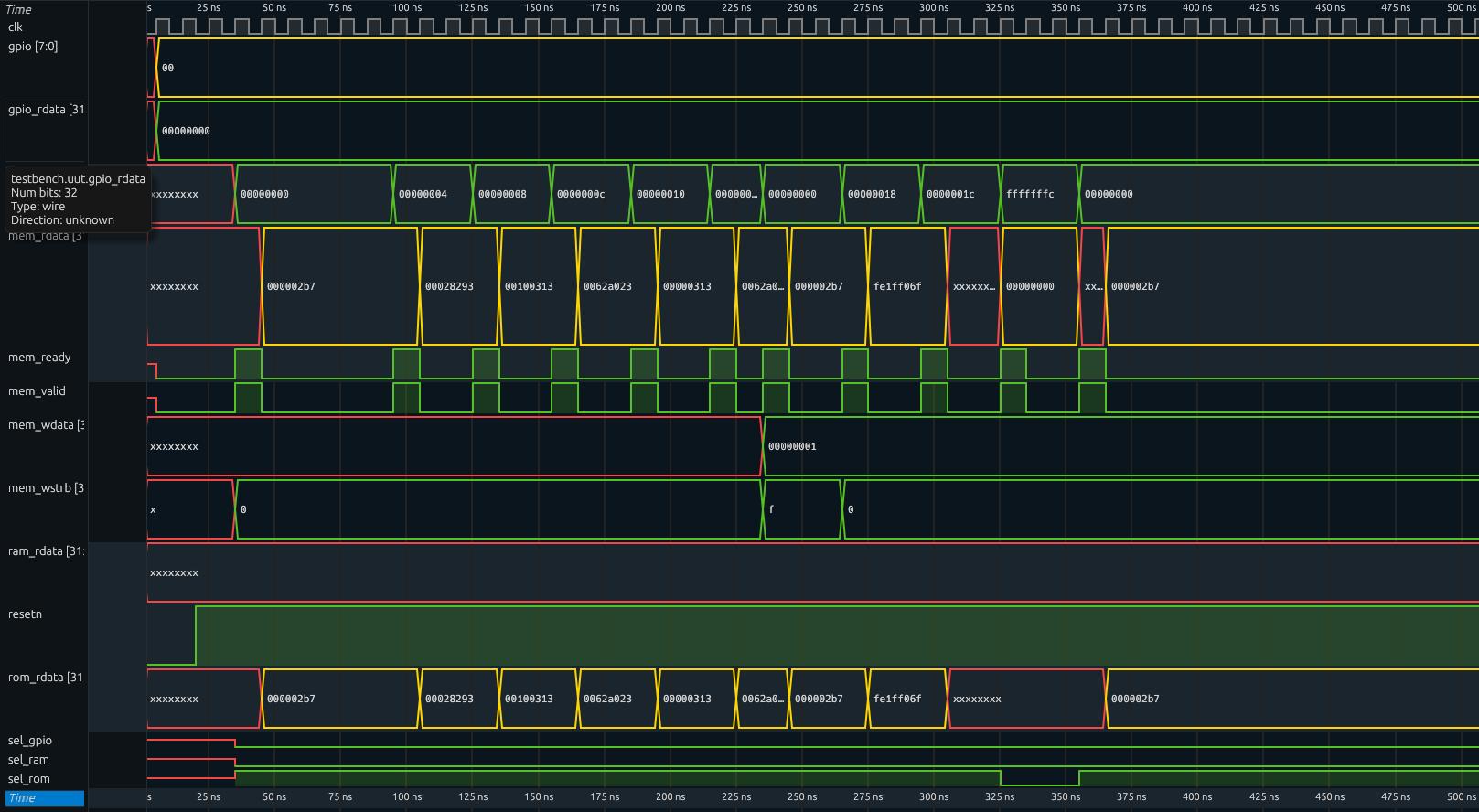Select the sel_gpio signal

[30, 741]
